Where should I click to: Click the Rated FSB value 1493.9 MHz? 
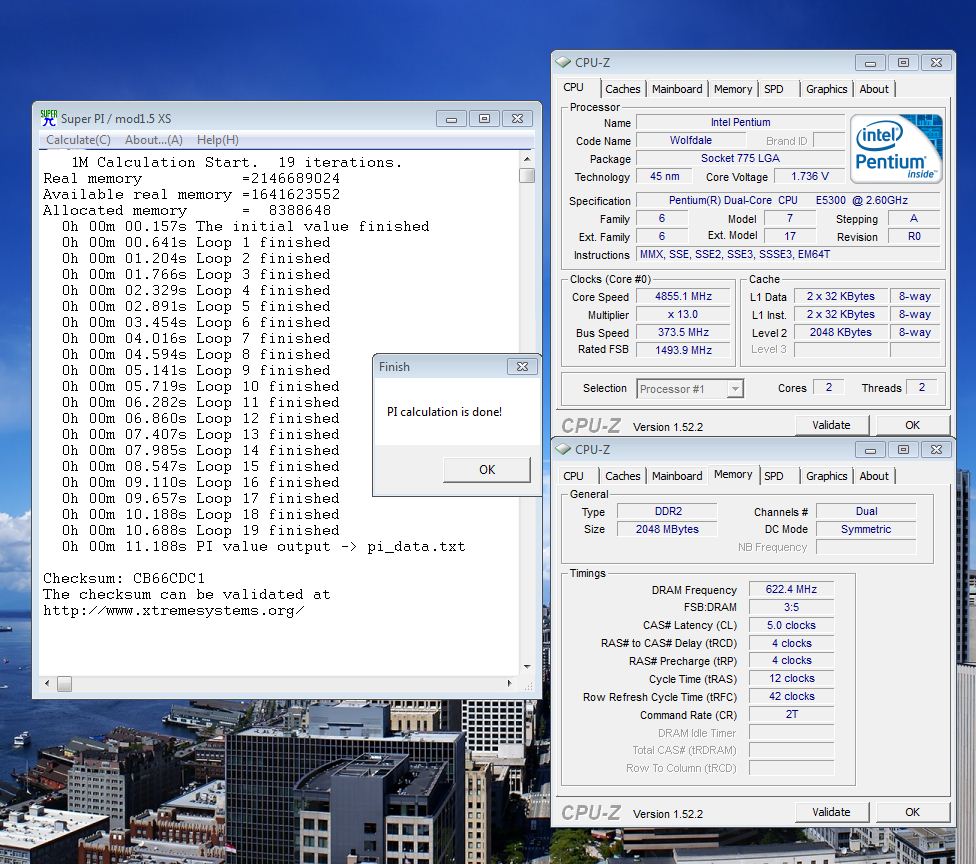[x=683, y=350]
